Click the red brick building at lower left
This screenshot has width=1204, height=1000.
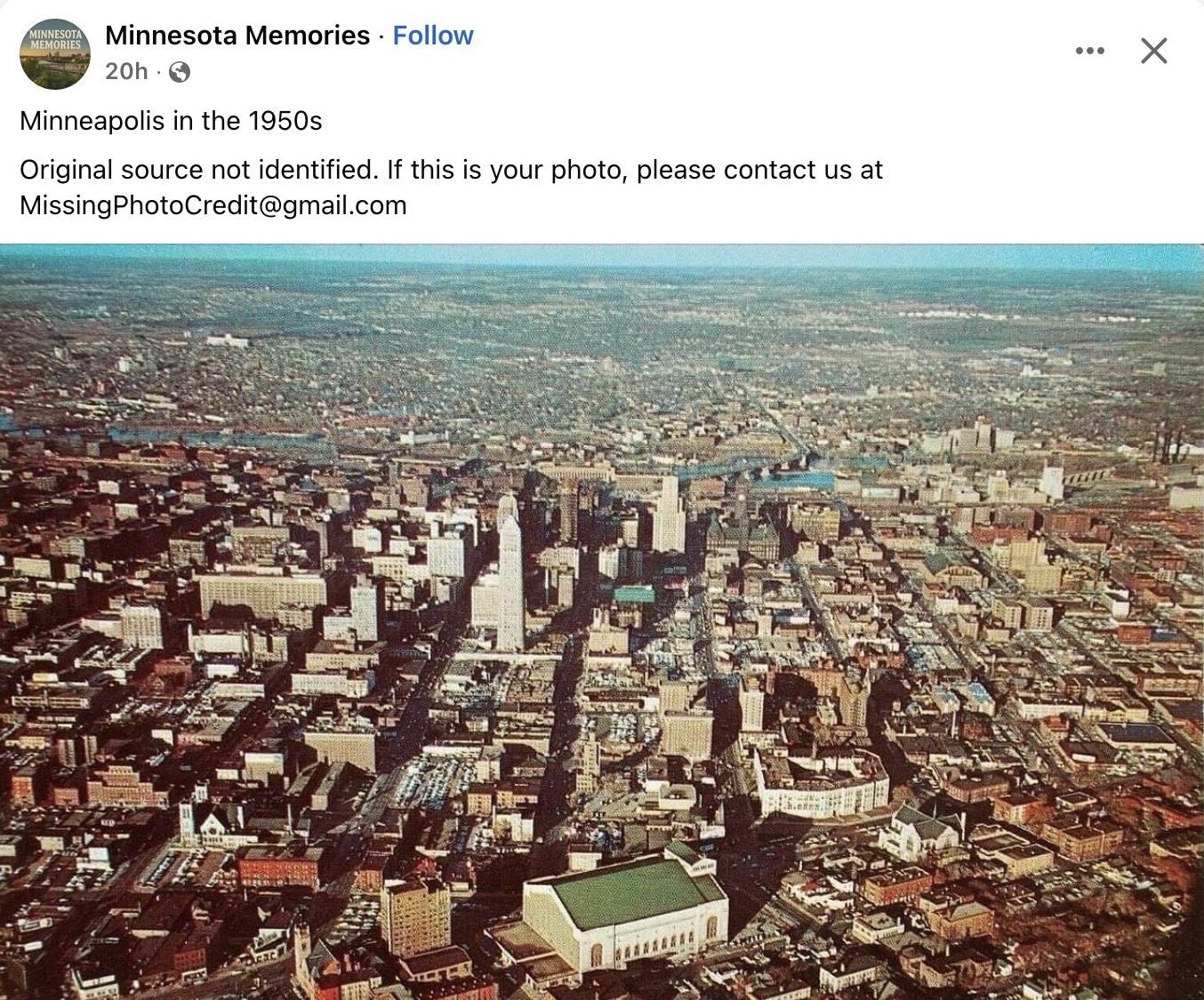pyautogui.click(x=277, y=866)
